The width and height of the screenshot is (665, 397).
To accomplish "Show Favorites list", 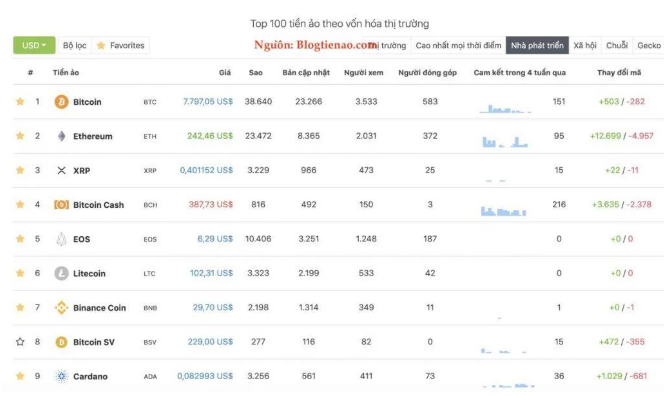I will point(120,45).
